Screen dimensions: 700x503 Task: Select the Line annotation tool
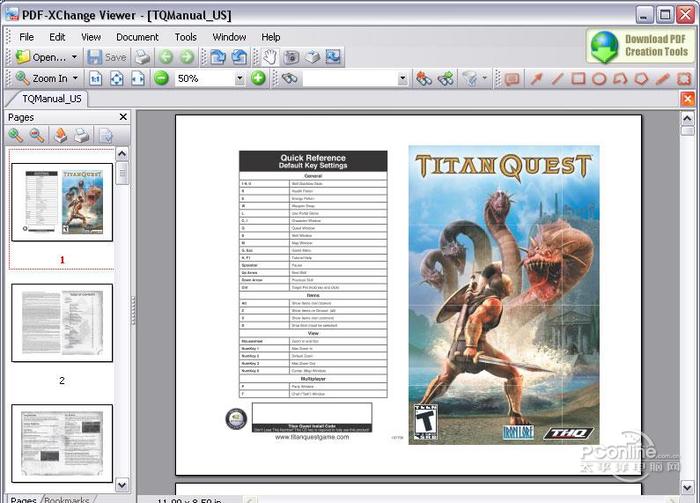[x=557, y=79]
